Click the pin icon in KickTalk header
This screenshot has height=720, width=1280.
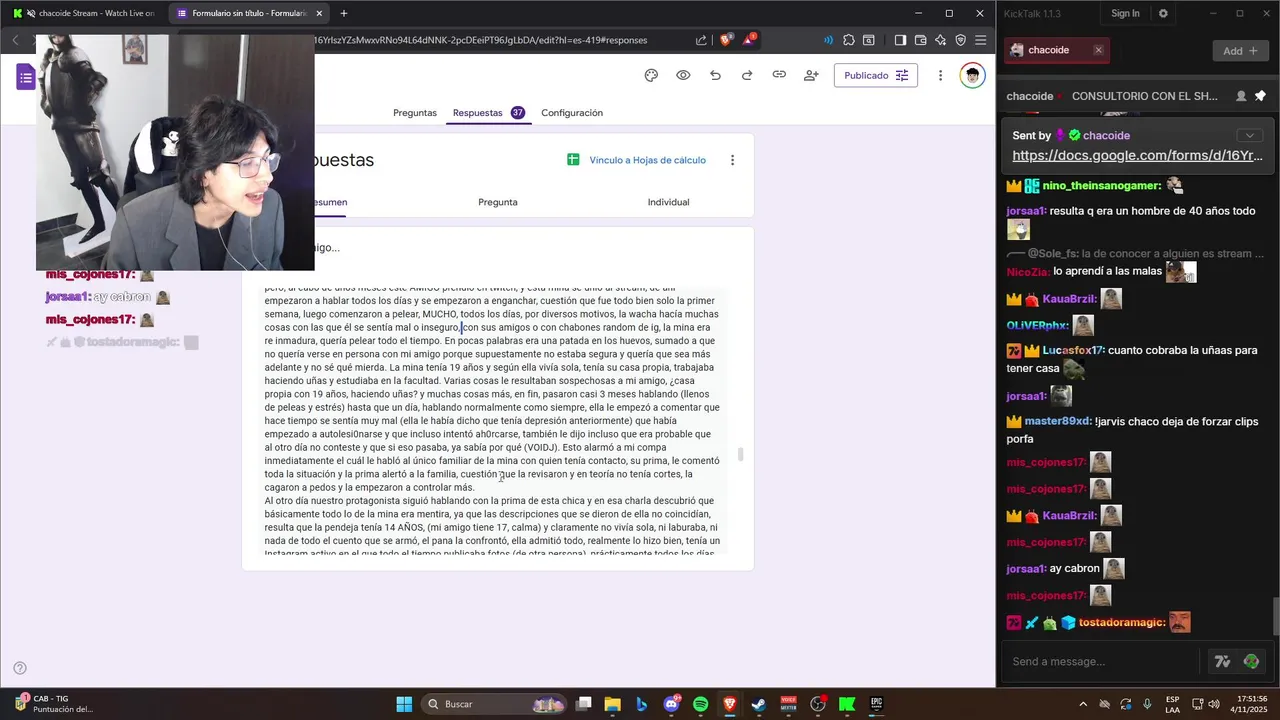click(1260, 96)
